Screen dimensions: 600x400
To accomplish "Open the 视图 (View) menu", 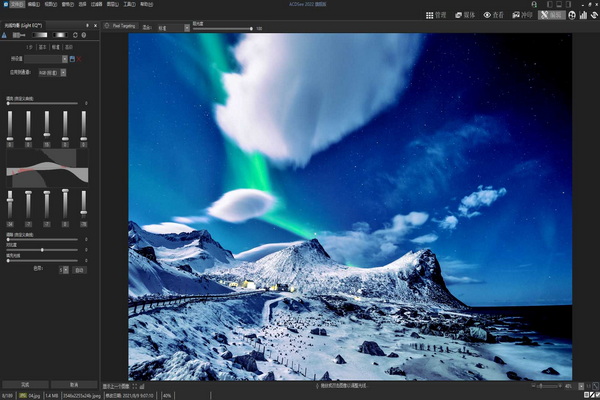I will coord(51,5).
